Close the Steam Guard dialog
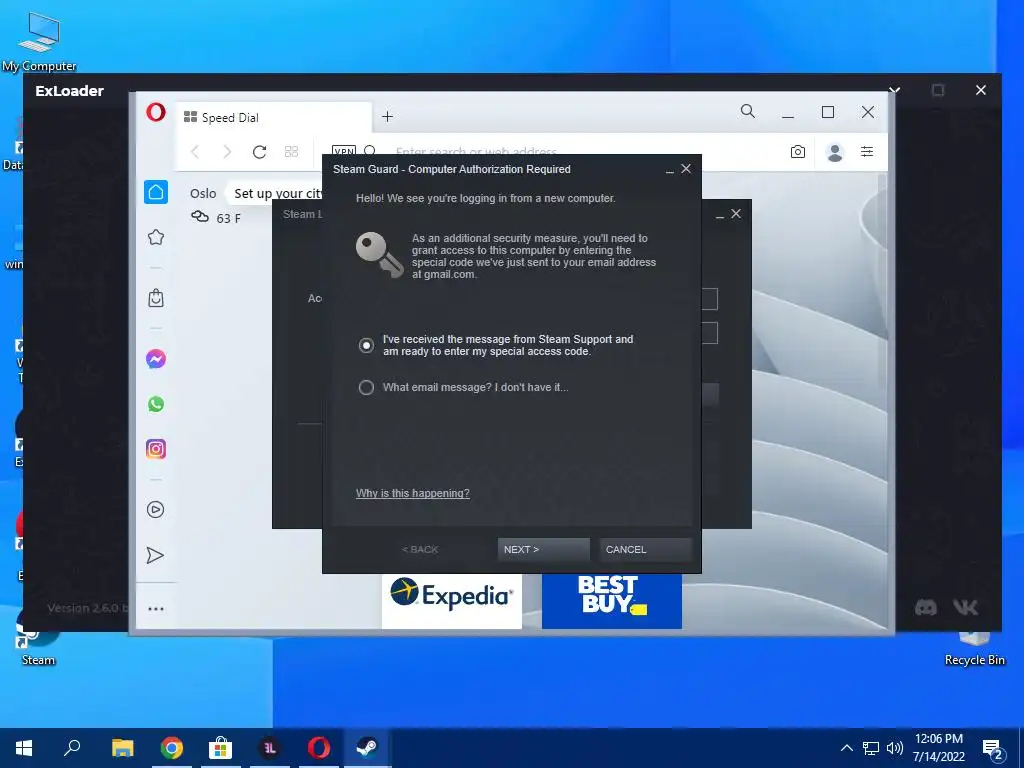Screen dimensions: 1024x768 (686, 168)
